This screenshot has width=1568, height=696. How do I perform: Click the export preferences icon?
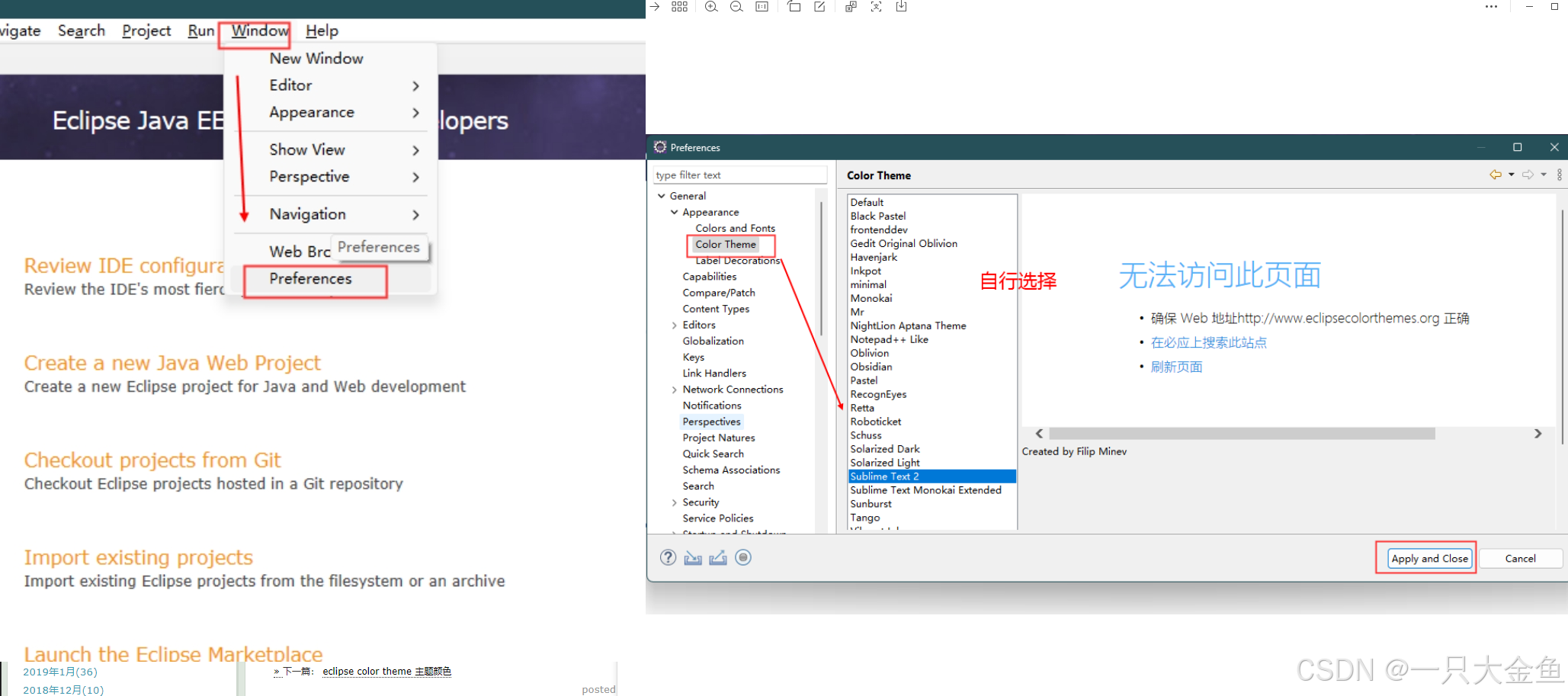tap(718, 558)
